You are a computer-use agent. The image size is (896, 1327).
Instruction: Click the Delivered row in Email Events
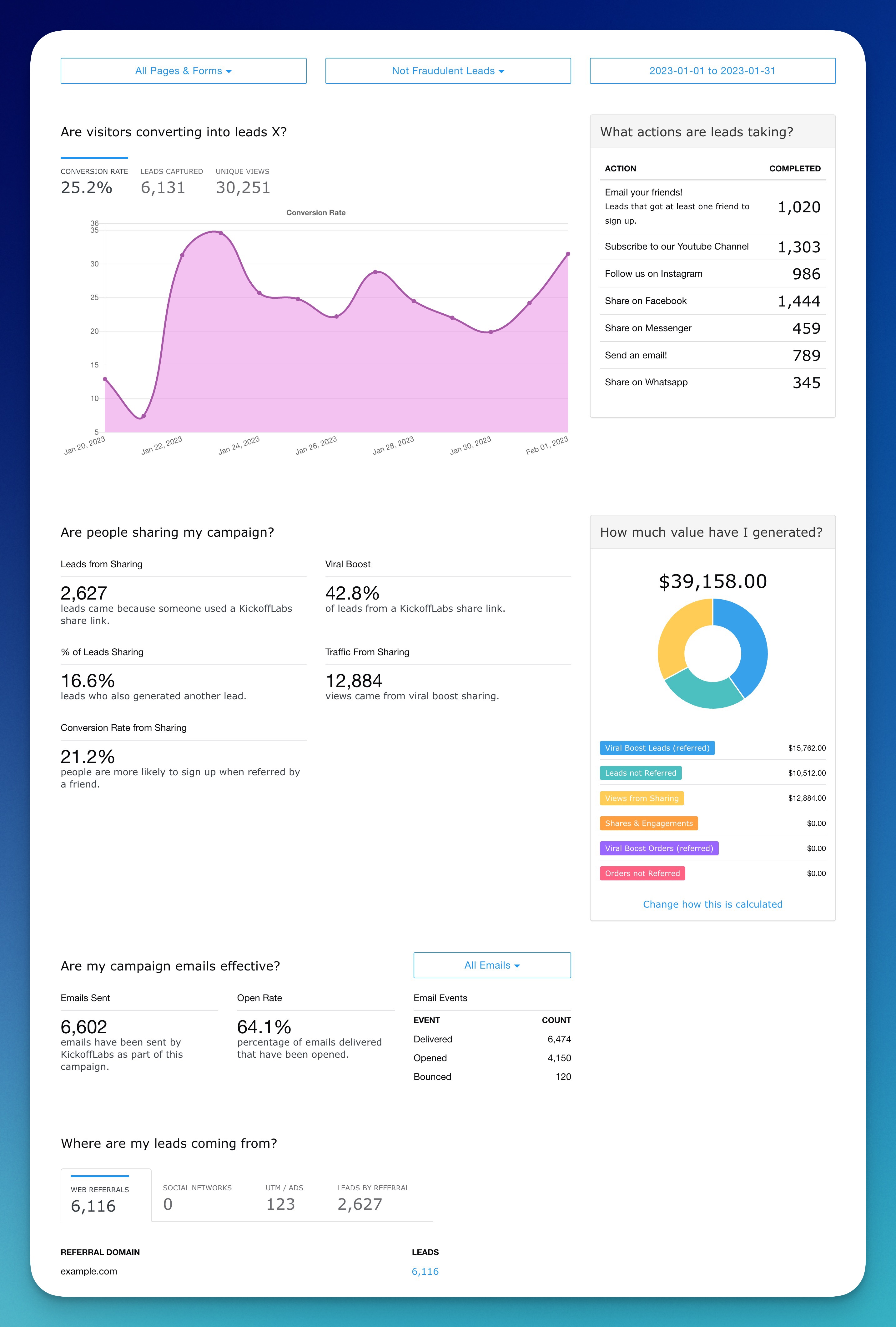pos(491,1039)
